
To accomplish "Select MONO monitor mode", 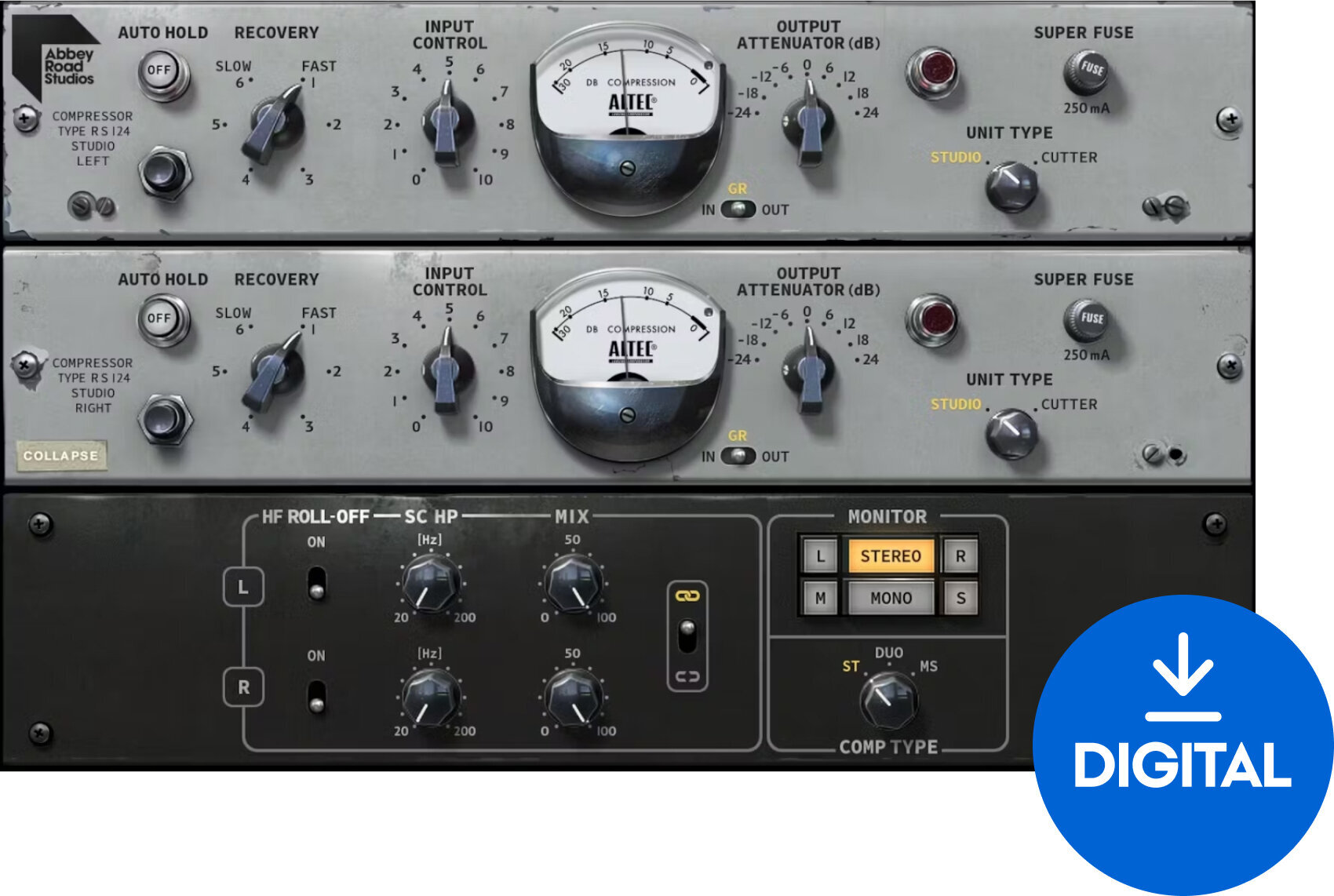I will pyautogui.click(x=891, y=598).
